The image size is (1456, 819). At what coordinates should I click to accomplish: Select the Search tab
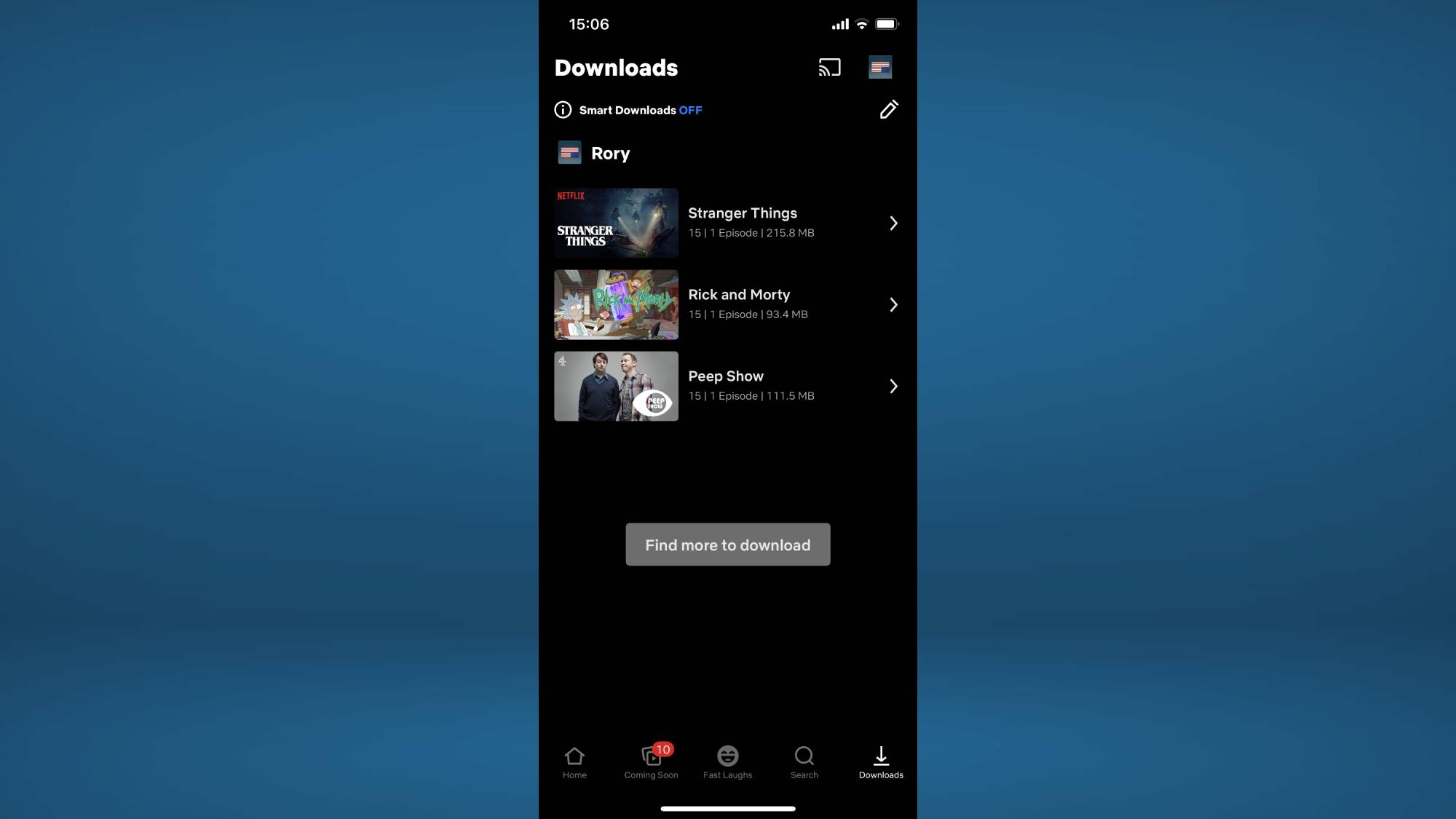[x=804, y=762]
